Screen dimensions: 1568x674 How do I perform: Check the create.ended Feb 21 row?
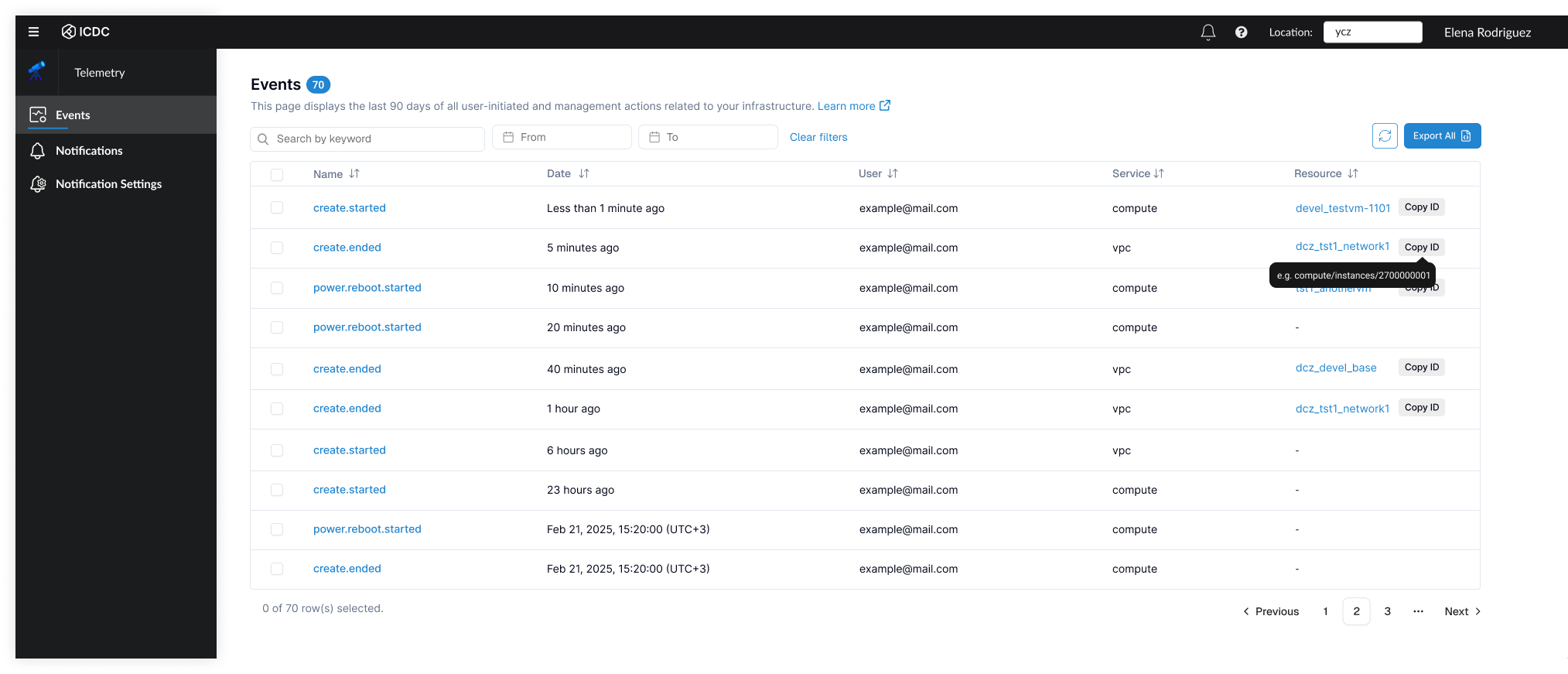[277, 569]
